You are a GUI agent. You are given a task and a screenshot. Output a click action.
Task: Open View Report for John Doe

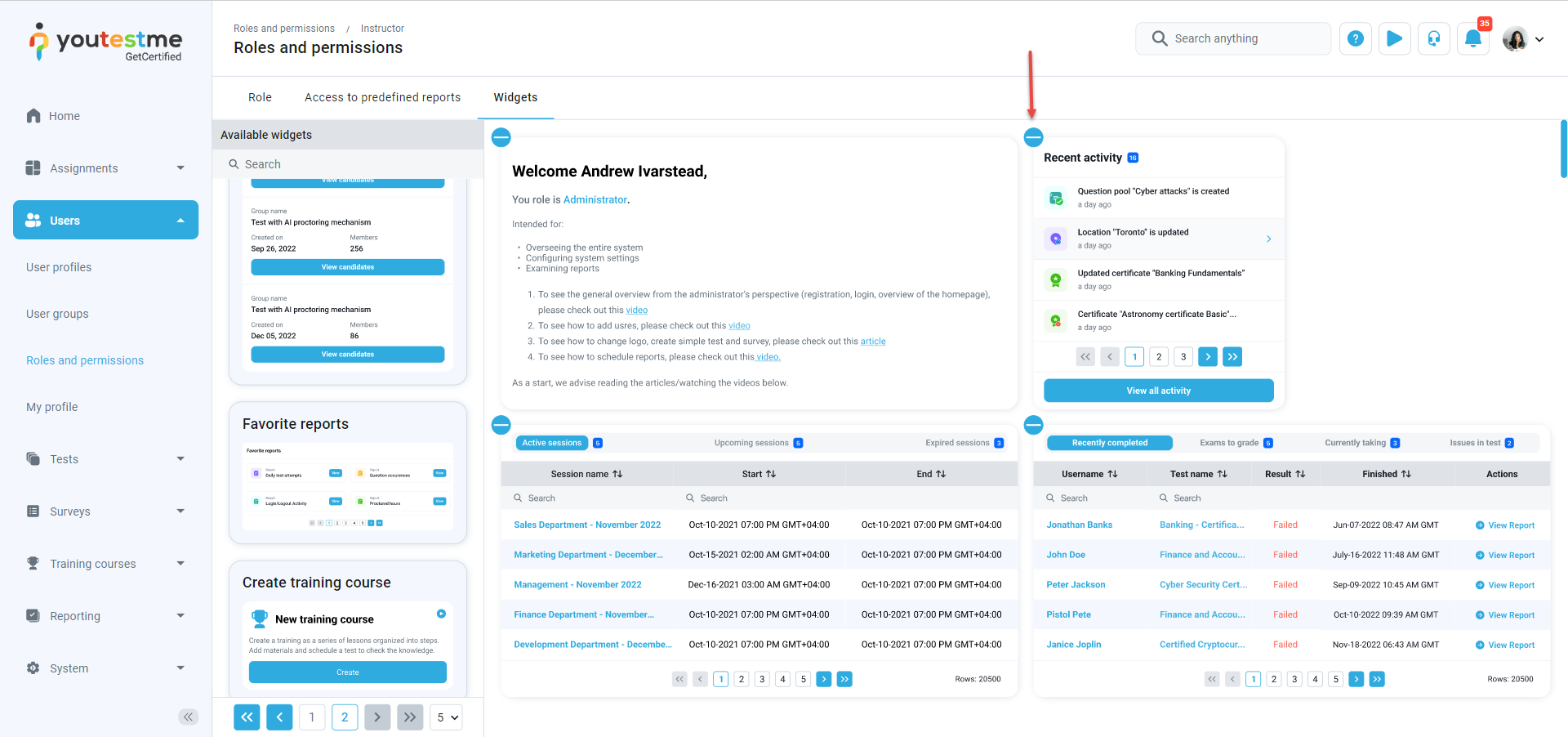coord(1505,555)
